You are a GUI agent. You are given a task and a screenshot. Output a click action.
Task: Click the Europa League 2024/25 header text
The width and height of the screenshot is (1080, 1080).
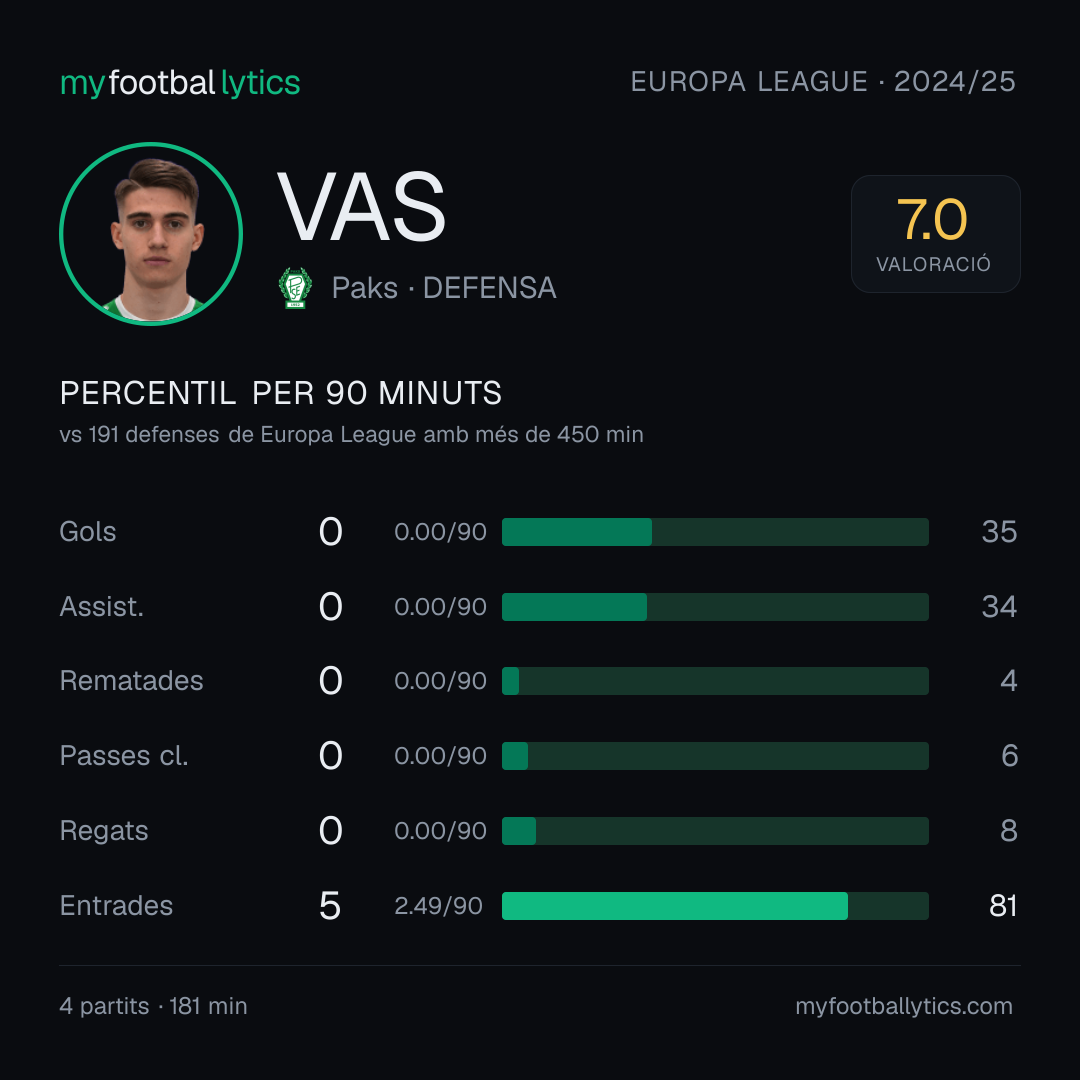(823, 82)
